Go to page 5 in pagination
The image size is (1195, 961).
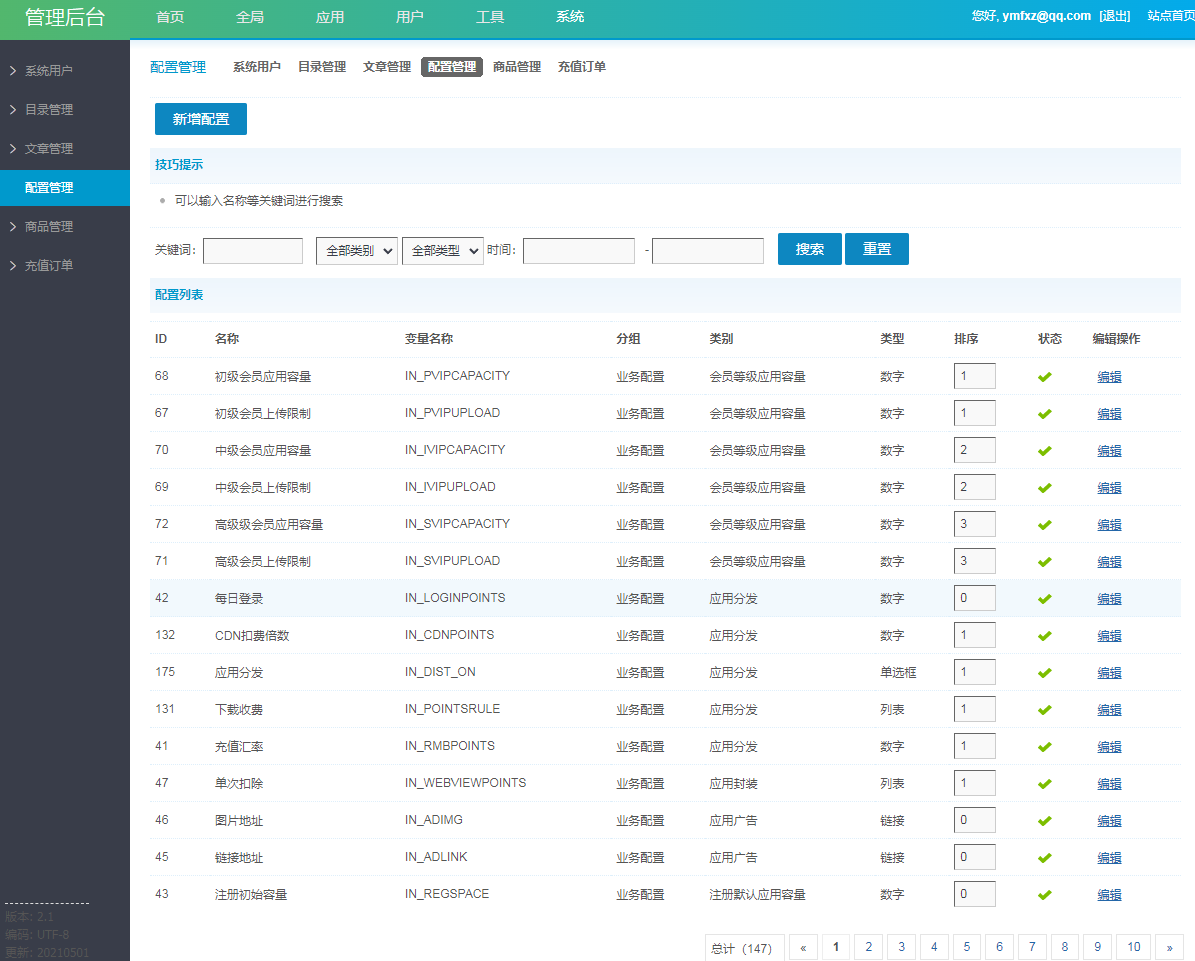pyautogui.click(x=966, y=947)
